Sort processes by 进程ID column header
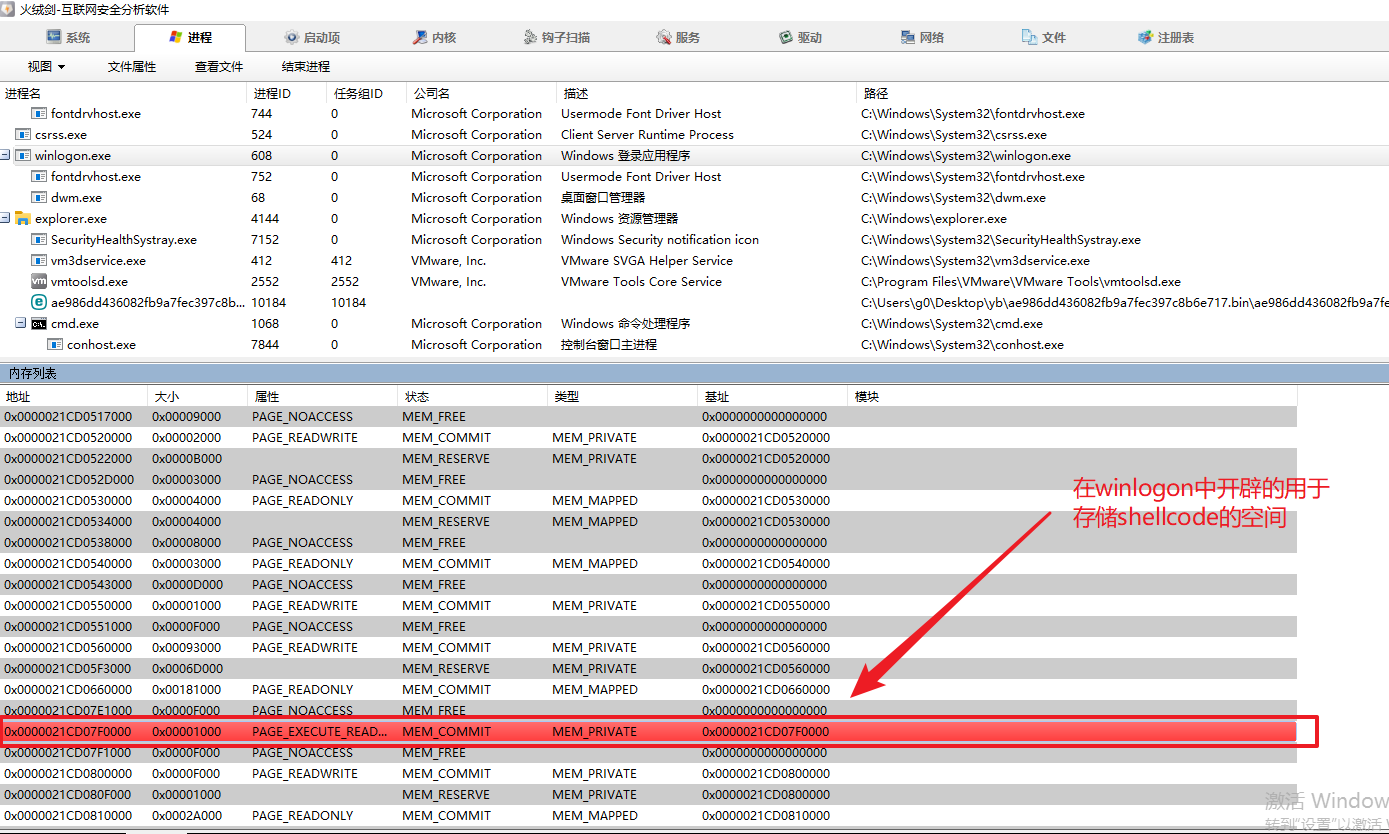1389x834 pixels. pos(272,93)
